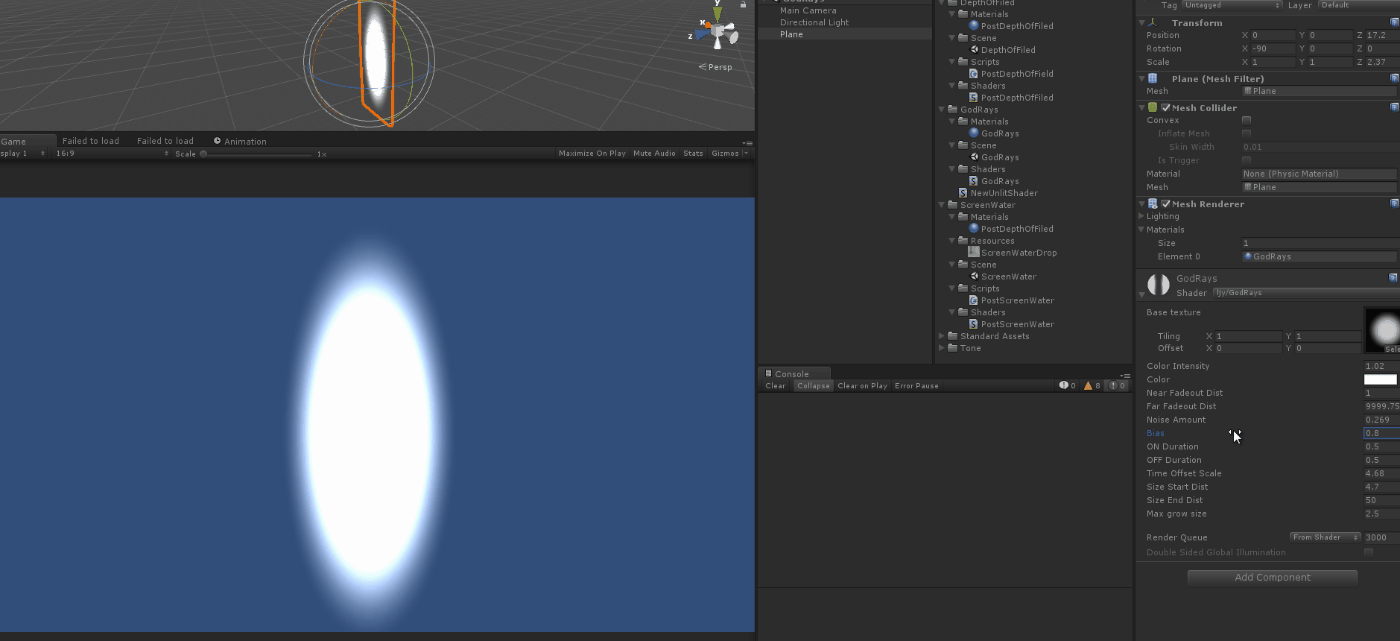Image resolution: width=1400 pixels, height=641 pixels.
Task: Select the PostScreenWater shader asset
Action: tap(1011, 325)
